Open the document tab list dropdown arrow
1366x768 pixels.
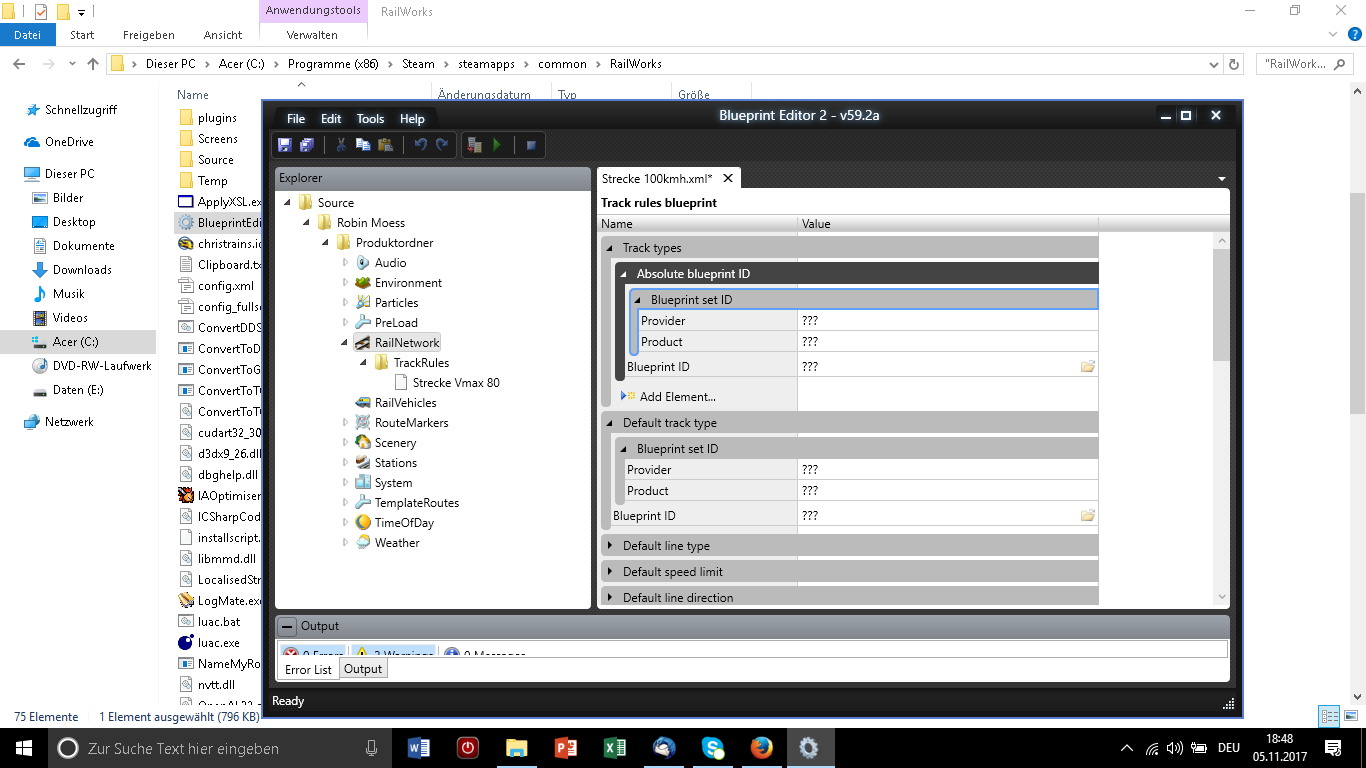click(1222, 179)
